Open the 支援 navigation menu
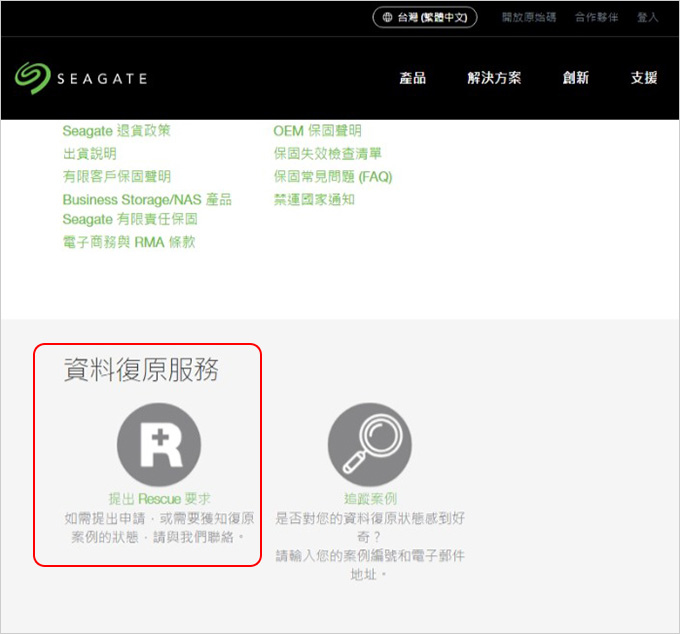The image size is (680, 634). pos(644,78)
